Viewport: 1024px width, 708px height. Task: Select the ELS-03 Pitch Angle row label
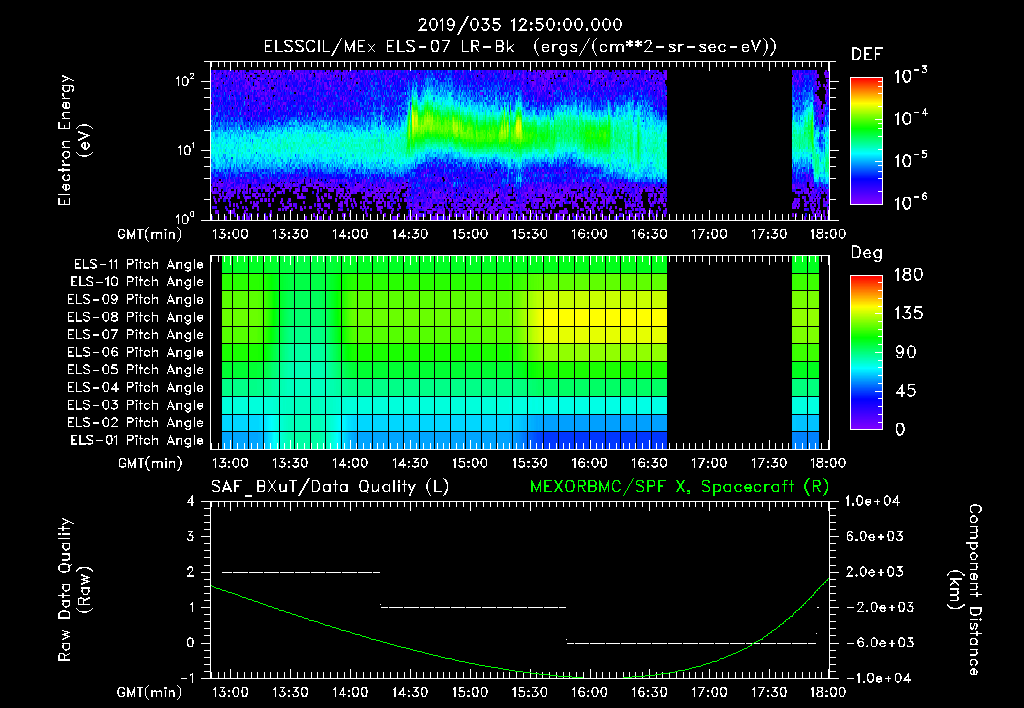point(136,405)
